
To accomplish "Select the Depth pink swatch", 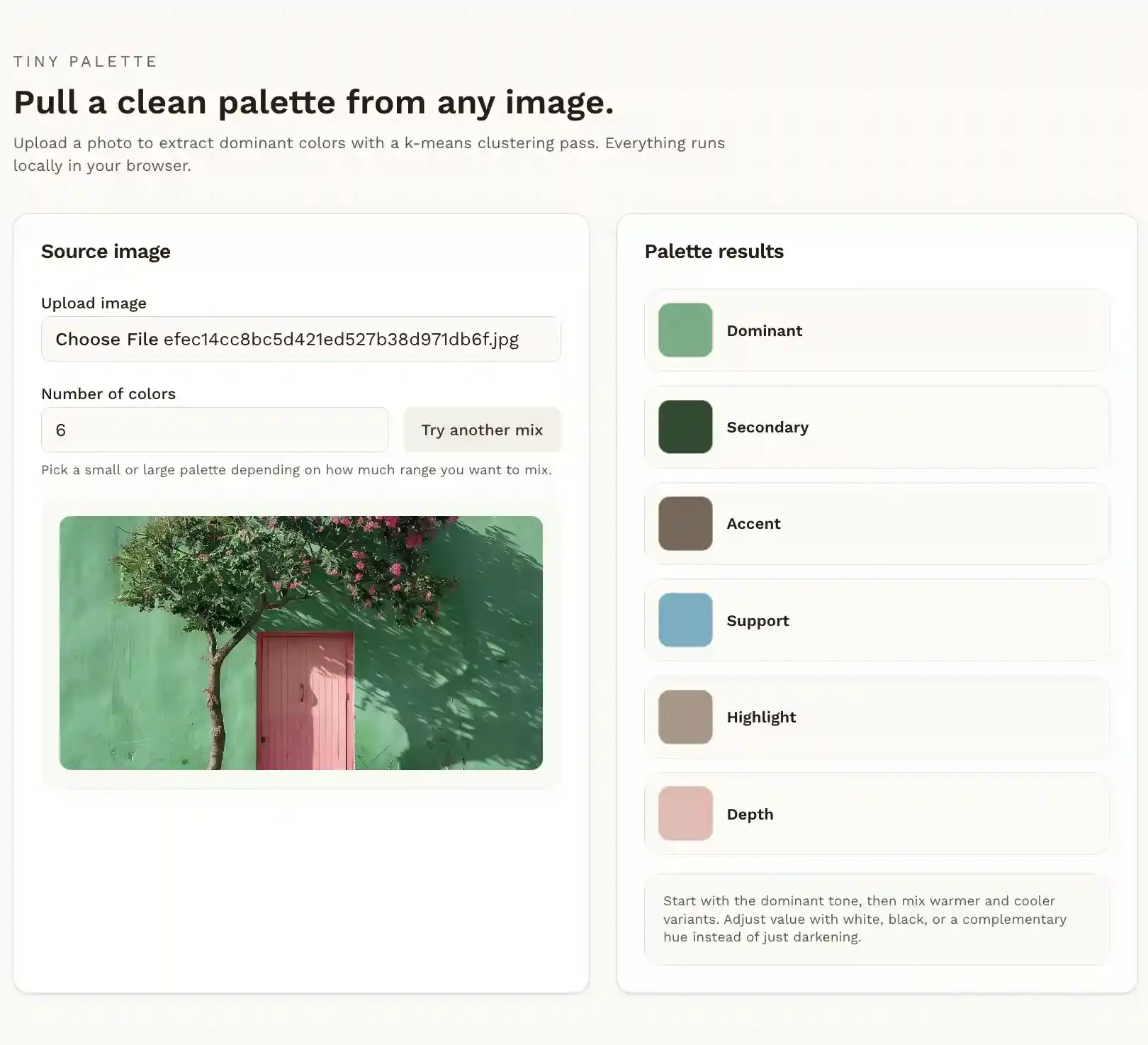I will tap(684, 814).
